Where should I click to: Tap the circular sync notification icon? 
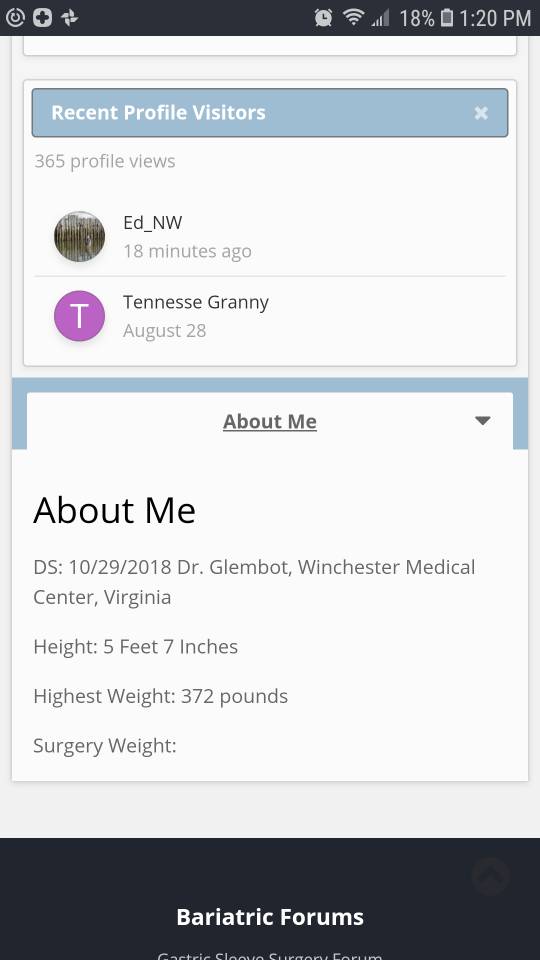click(15, 17)
